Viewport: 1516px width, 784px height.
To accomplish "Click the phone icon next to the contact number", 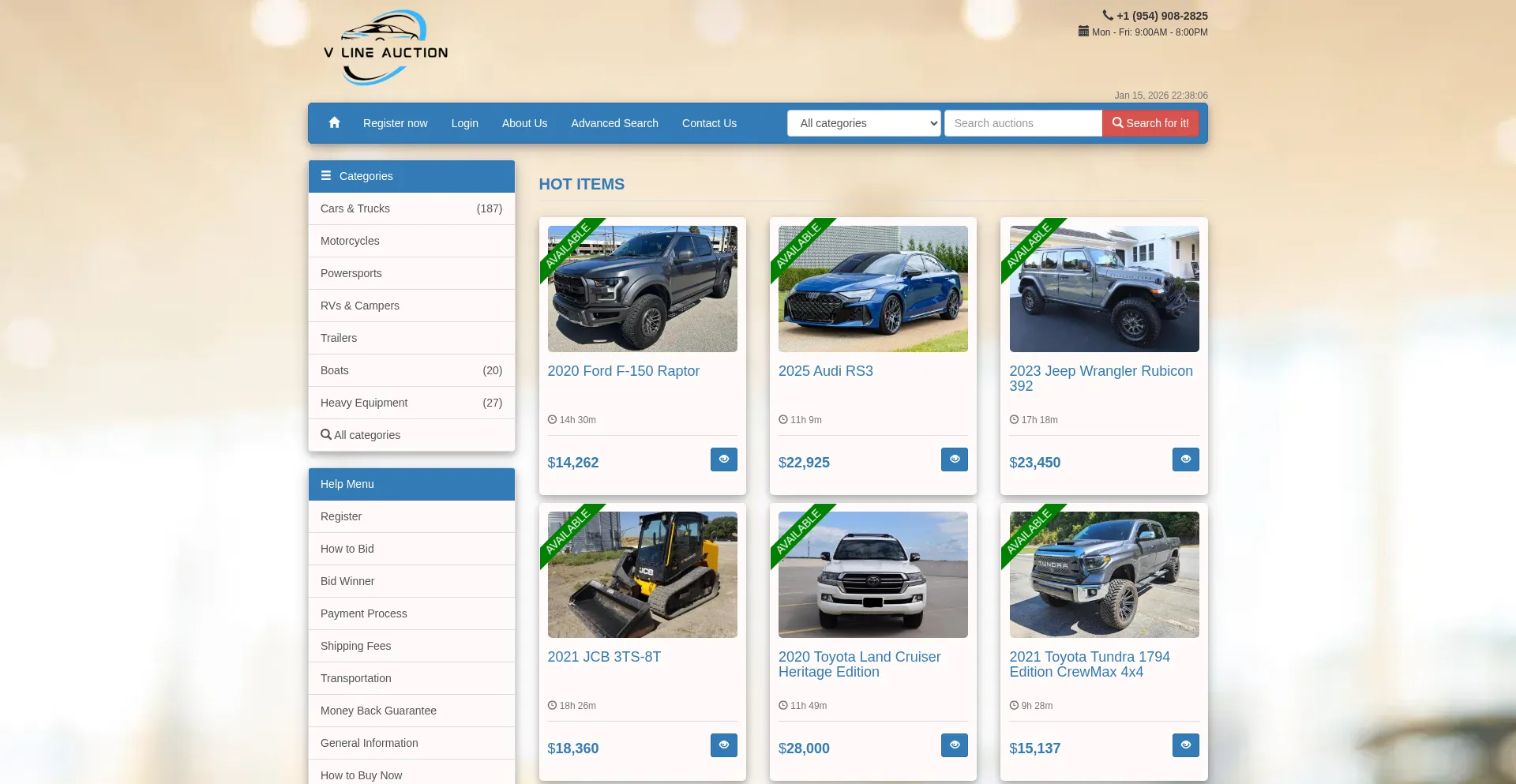I will pyautogui.click(x=1108, y=15).
